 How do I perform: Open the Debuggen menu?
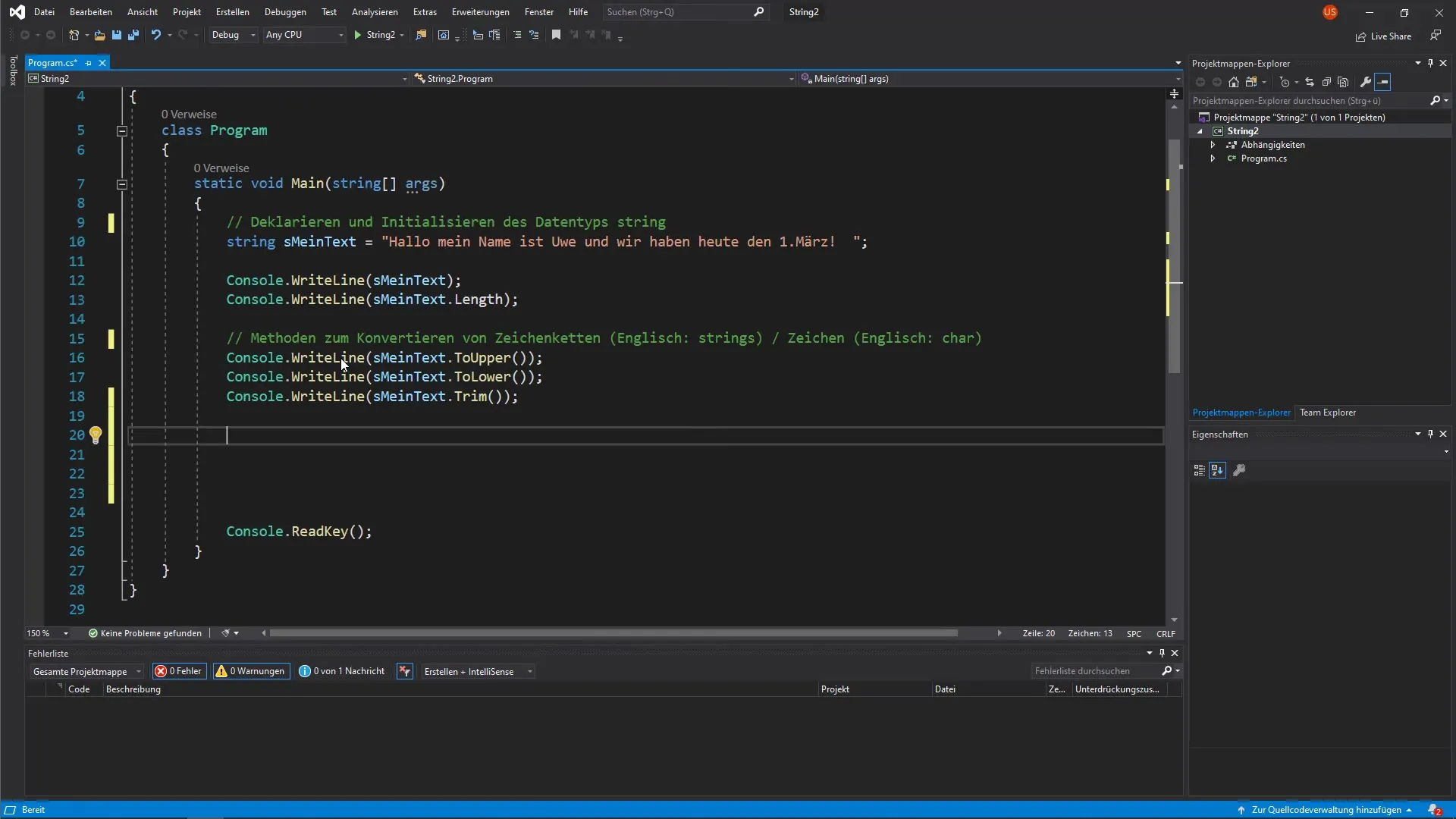pyautogui.click(x=285, y=12)
